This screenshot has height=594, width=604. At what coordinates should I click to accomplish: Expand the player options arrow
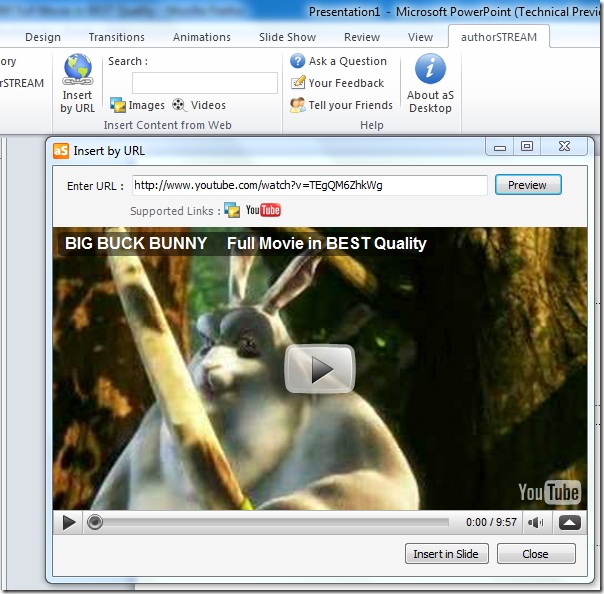point(570,523)
